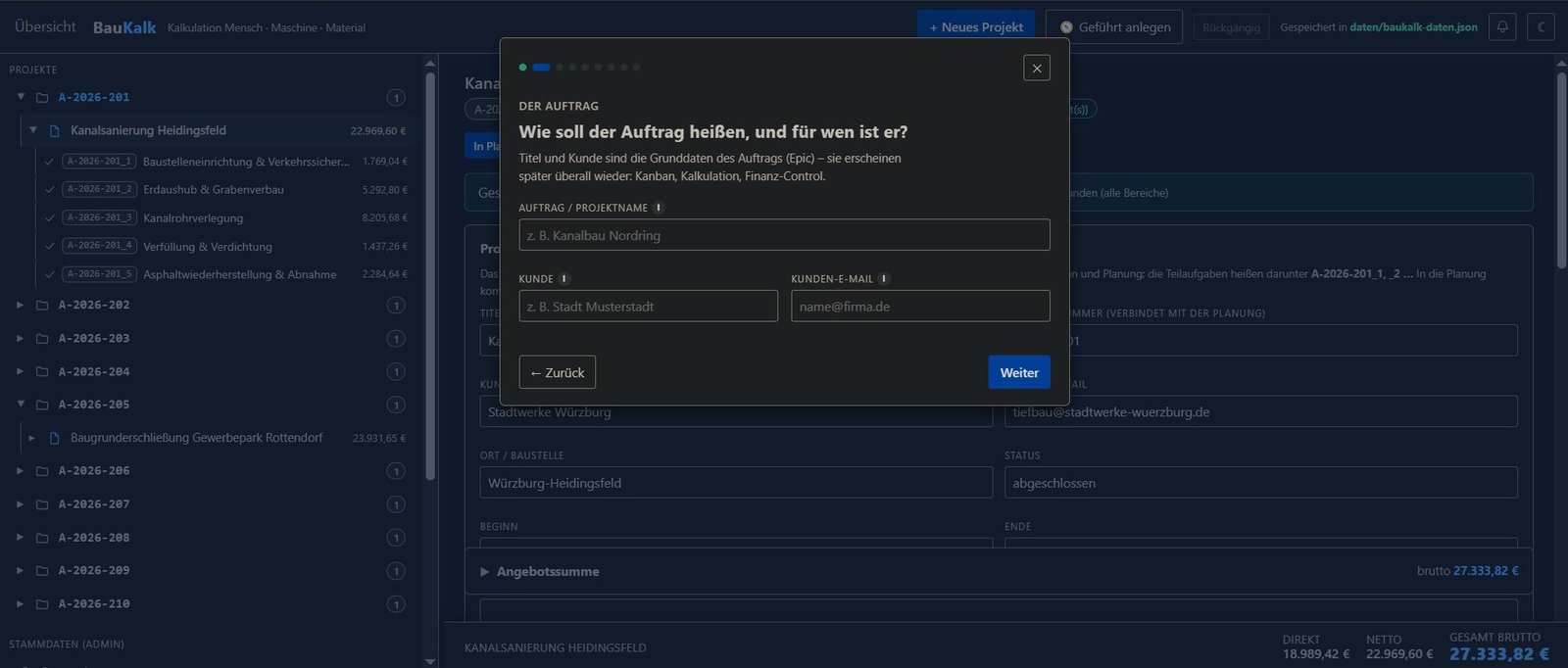The height and width of the screenshot is (668, 1568).
Task: Click count badge on A-2026-201 row
Action: click(396, 98)
